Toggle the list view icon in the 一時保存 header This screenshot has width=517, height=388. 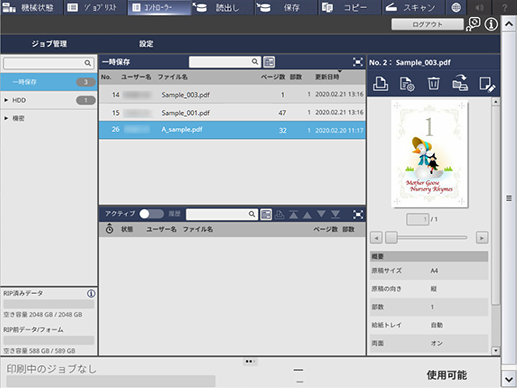tap(269, 62)
